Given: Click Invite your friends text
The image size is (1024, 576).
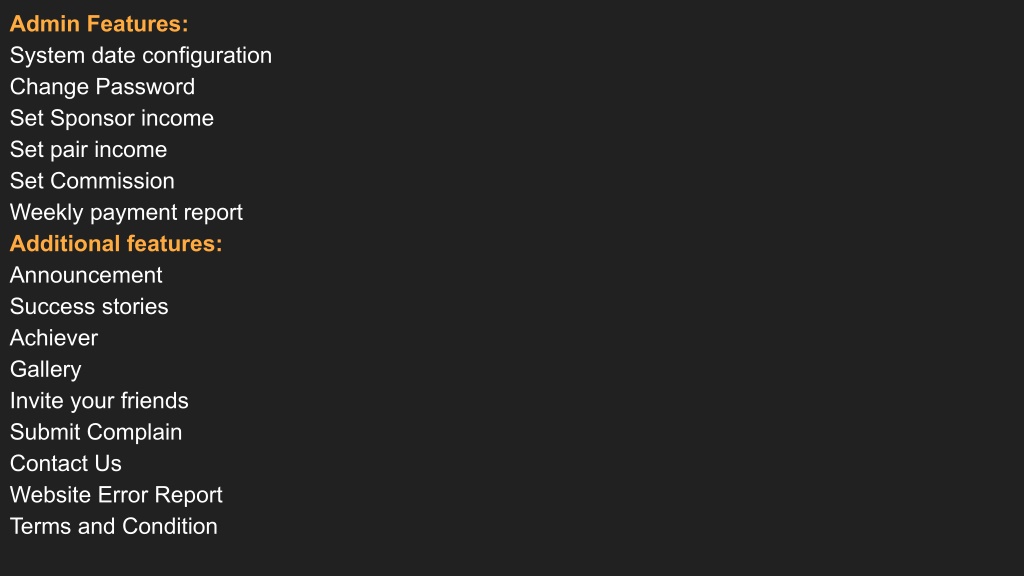Looking at the screenshot, I should [99, 401].
